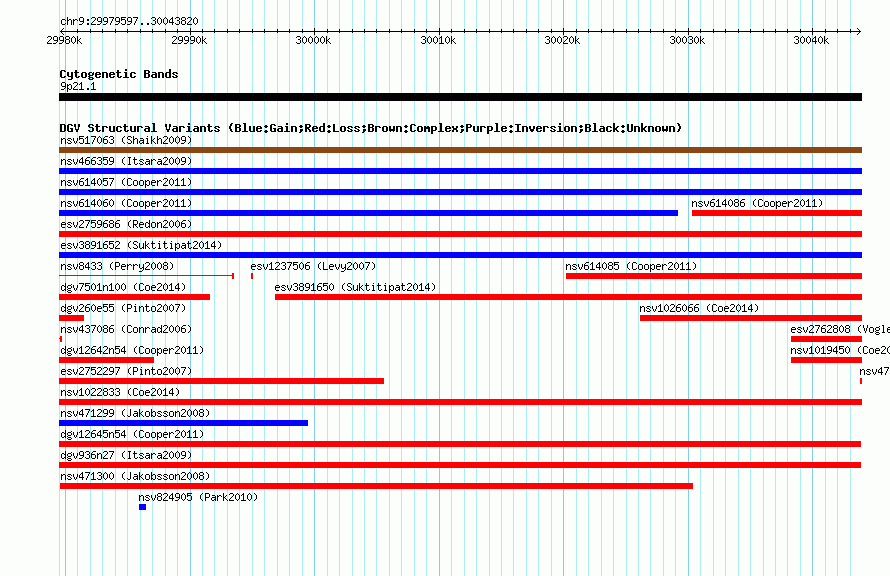Click the 30010k ruler tick label
This screenshot has height=576, width=890.
[x=438, y=40]
